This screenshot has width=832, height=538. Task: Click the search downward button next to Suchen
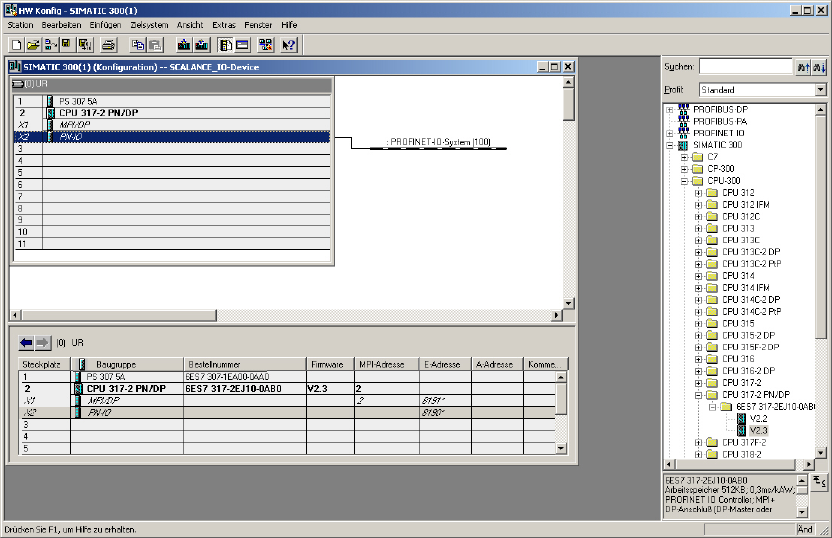(819, 67)
